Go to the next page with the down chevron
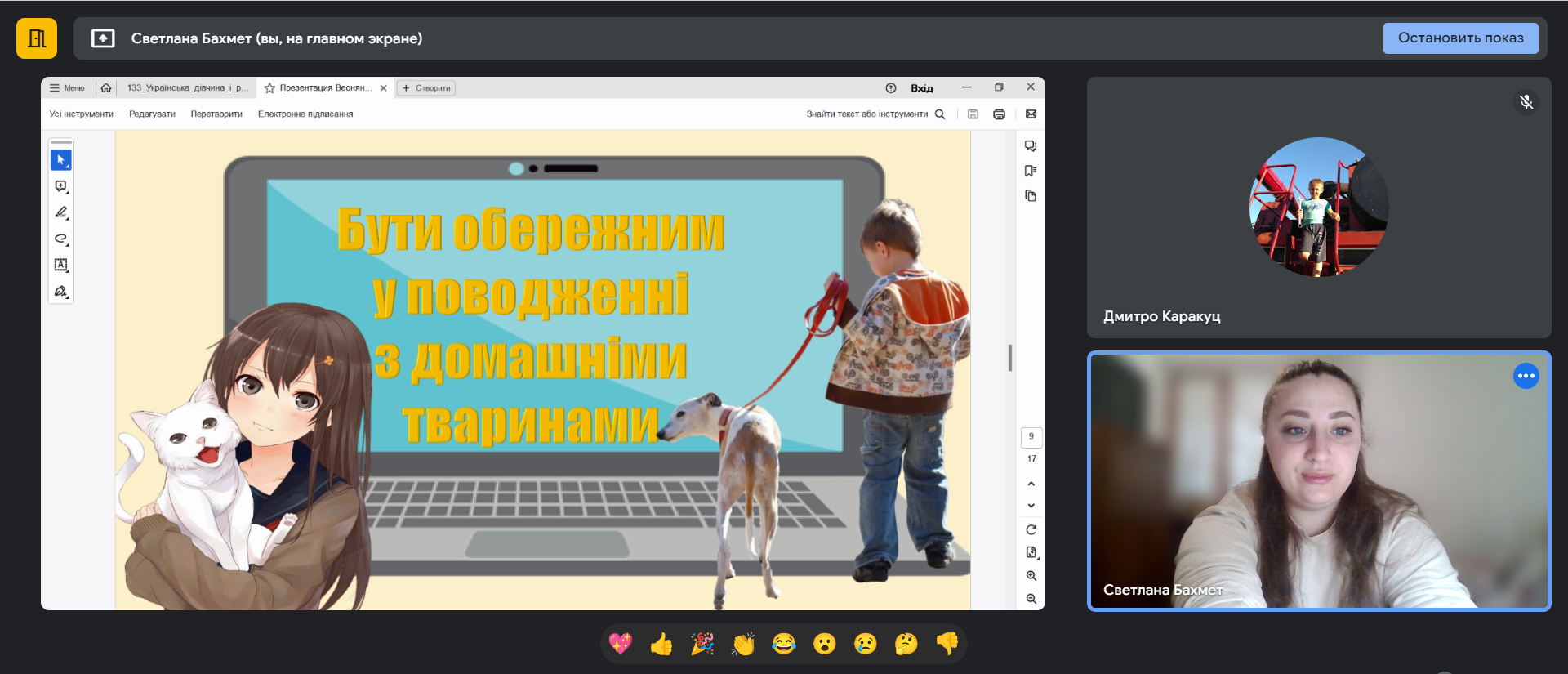This screenshot has height=674, width=1568. click(1031, 506)
